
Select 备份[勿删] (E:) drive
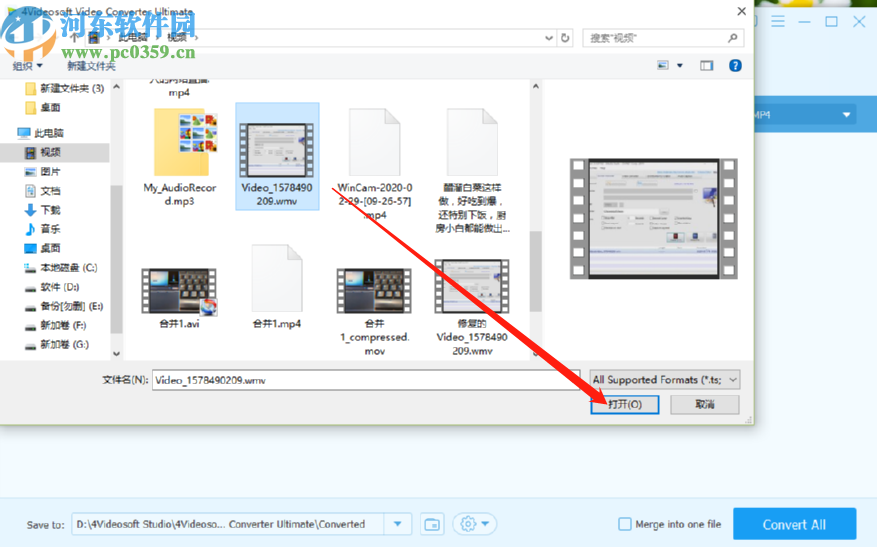tap(64, 306)
